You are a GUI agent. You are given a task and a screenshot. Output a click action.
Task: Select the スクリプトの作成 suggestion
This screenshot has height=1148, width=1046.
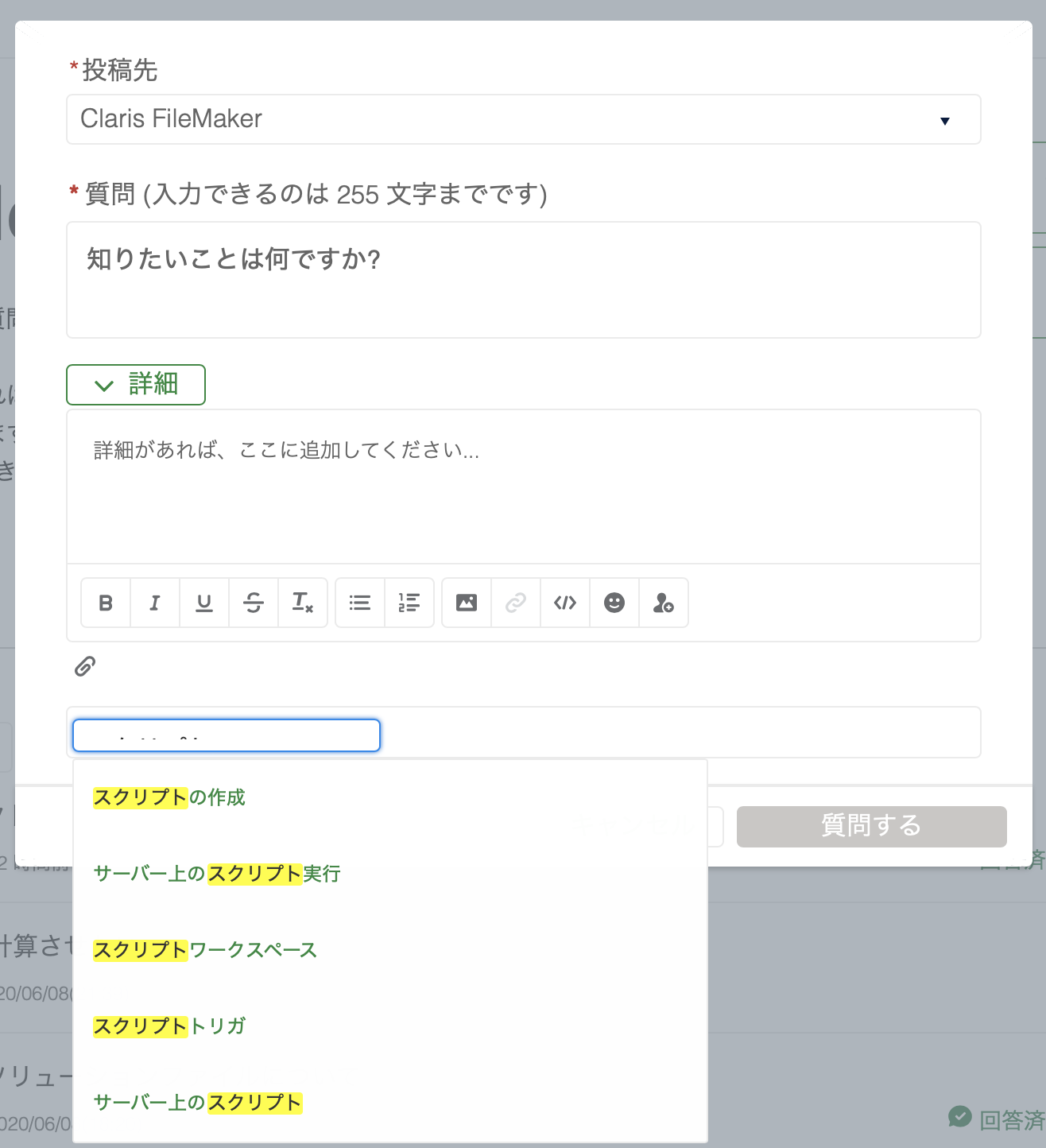click(x=169, y=797)
